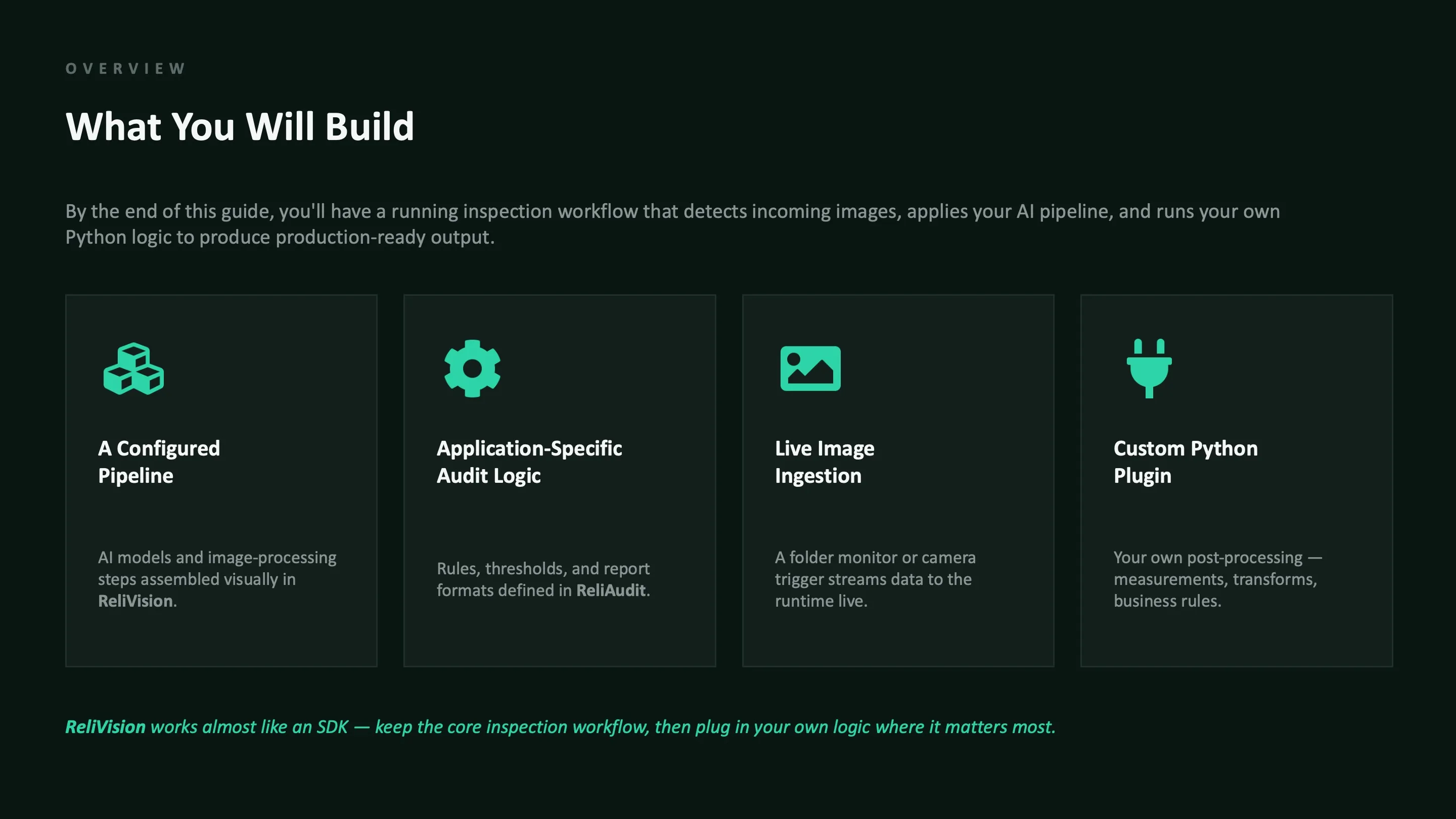Select the 'A Configured Pipeline' heading
Image resolution: width=1456 pixels, height=819 pixels.
159,462
